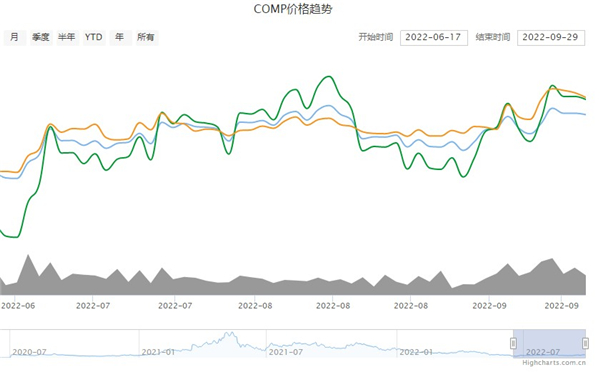Select the 半年 range button

(x=67, y=38)
